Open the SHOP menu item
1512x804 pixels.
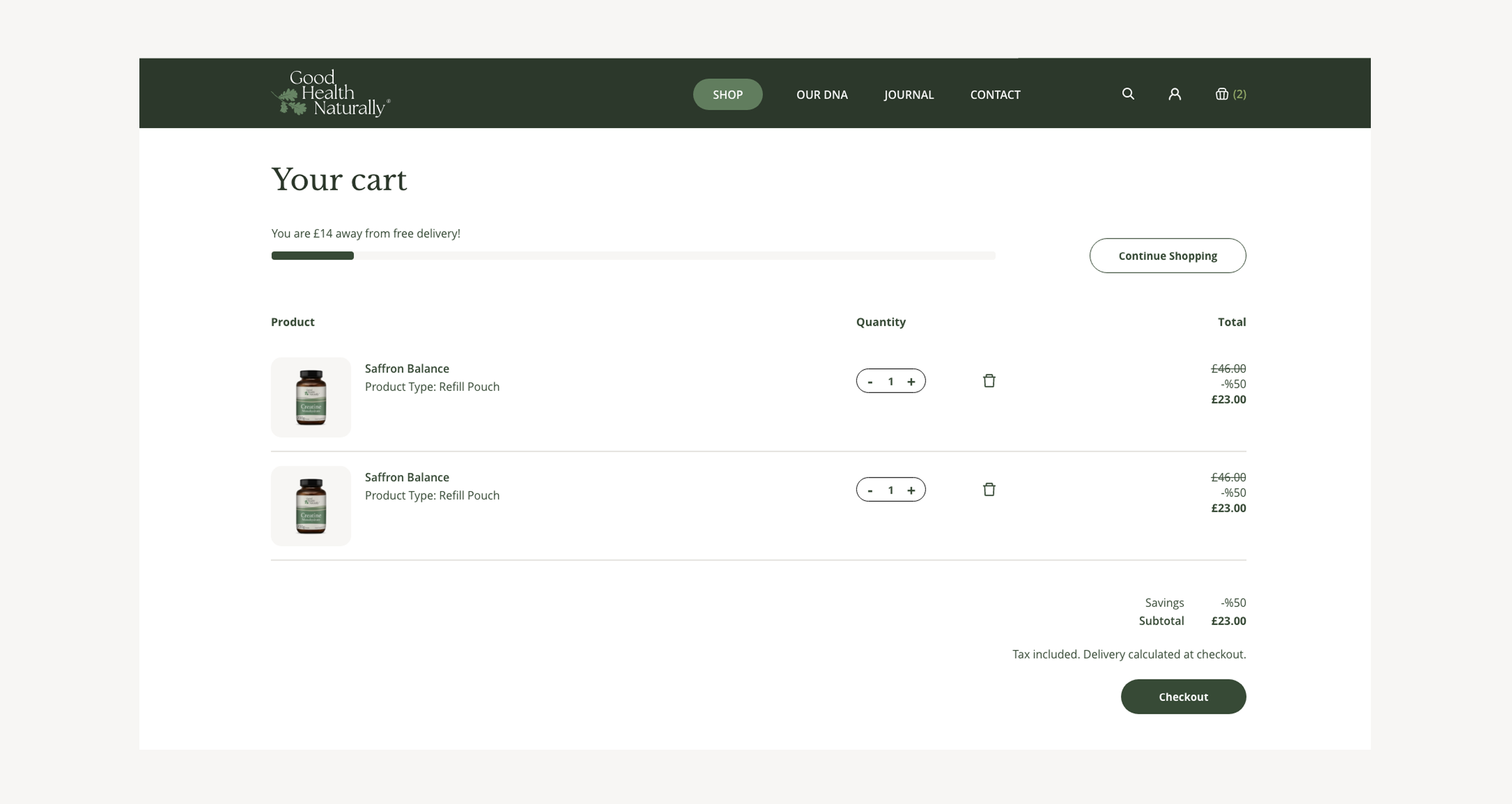tap(727, 94)
